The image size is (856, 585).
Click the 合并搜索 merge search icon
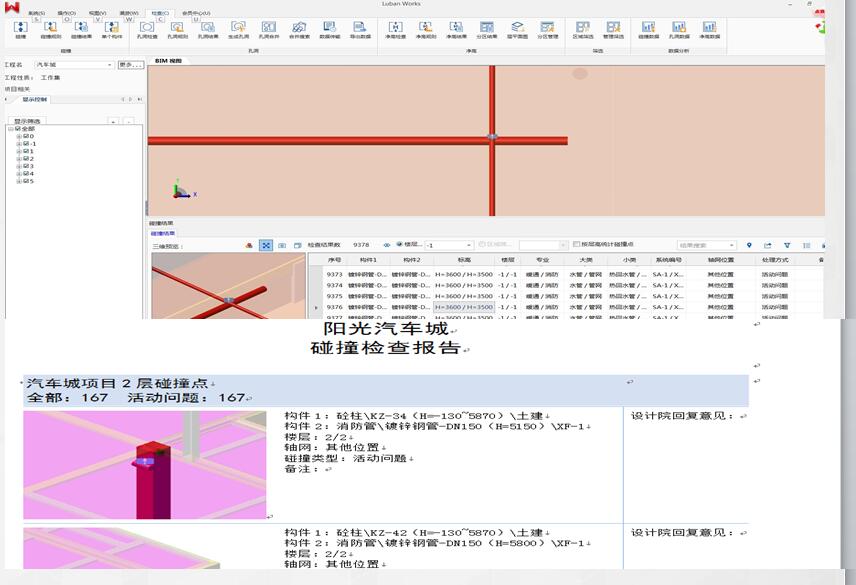pos(299,29)
